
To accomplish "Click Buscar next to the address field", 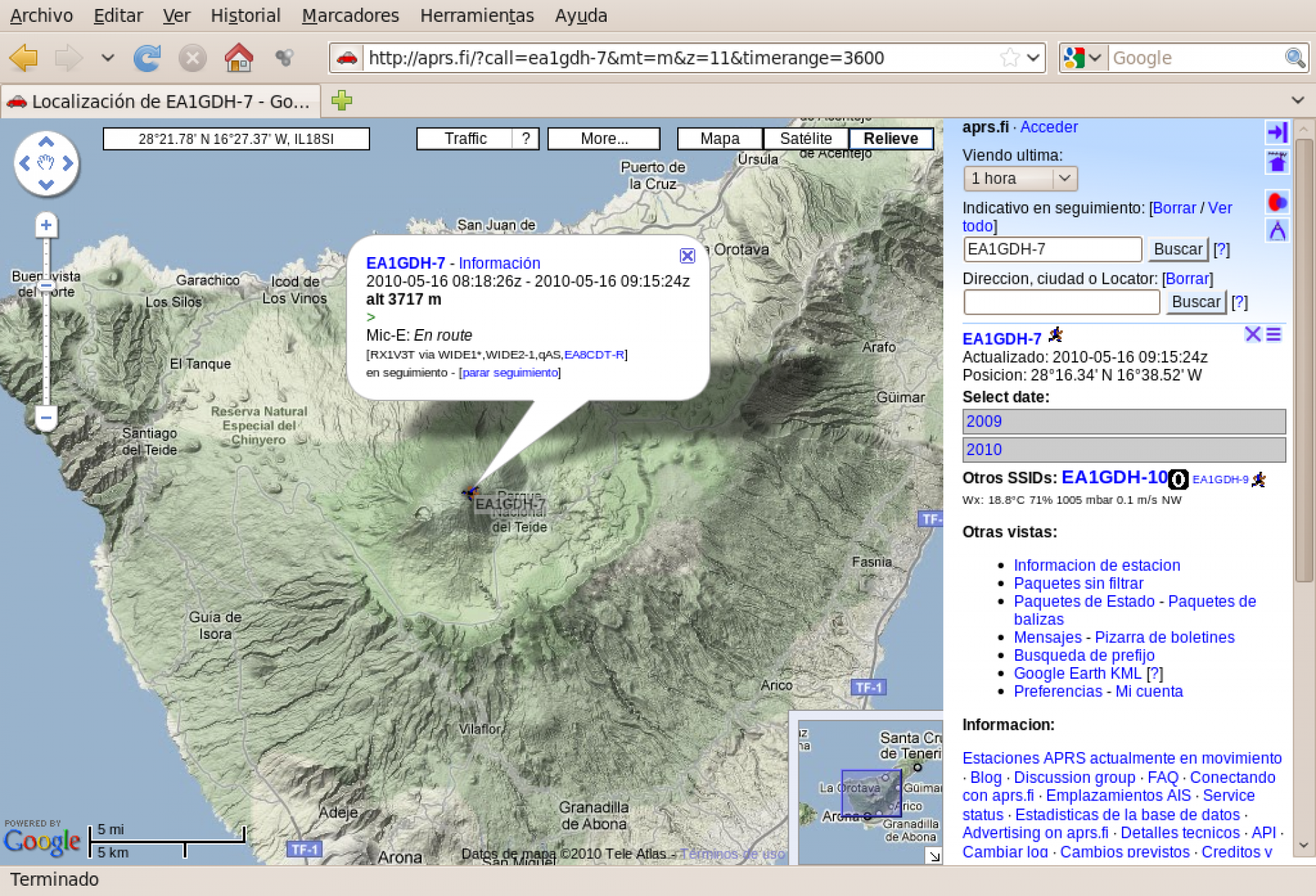I will pos(1195,302).
